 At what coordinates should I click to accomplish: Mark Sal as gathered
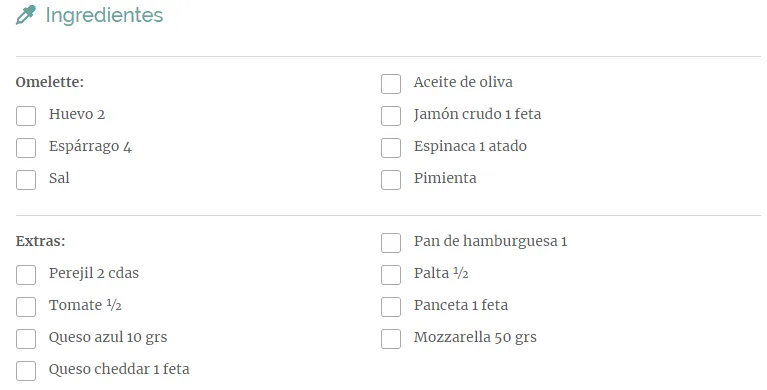click(x=26, y=180)
